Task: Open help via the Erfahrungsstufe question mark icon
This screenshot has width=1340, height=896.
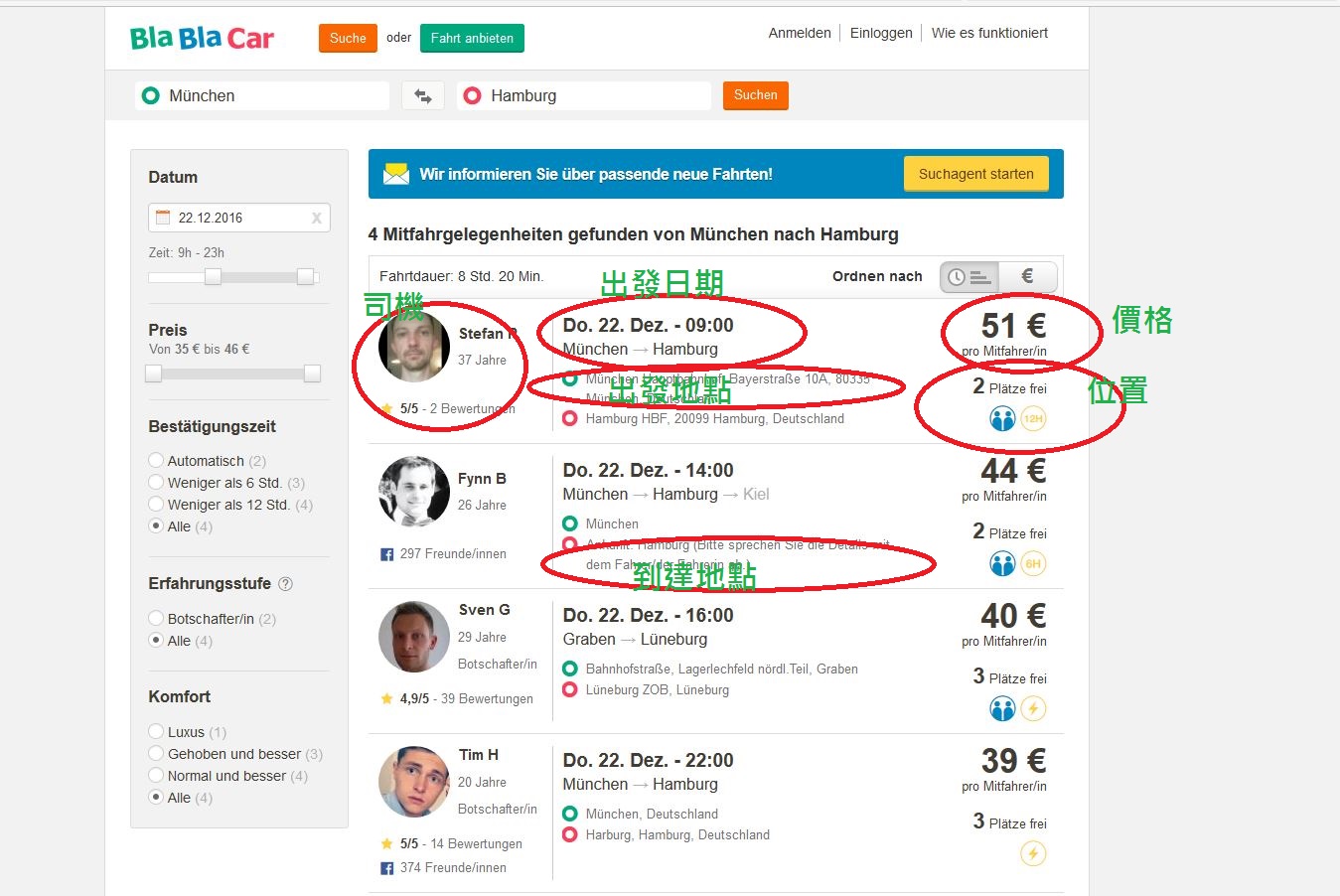Action: 285,584
